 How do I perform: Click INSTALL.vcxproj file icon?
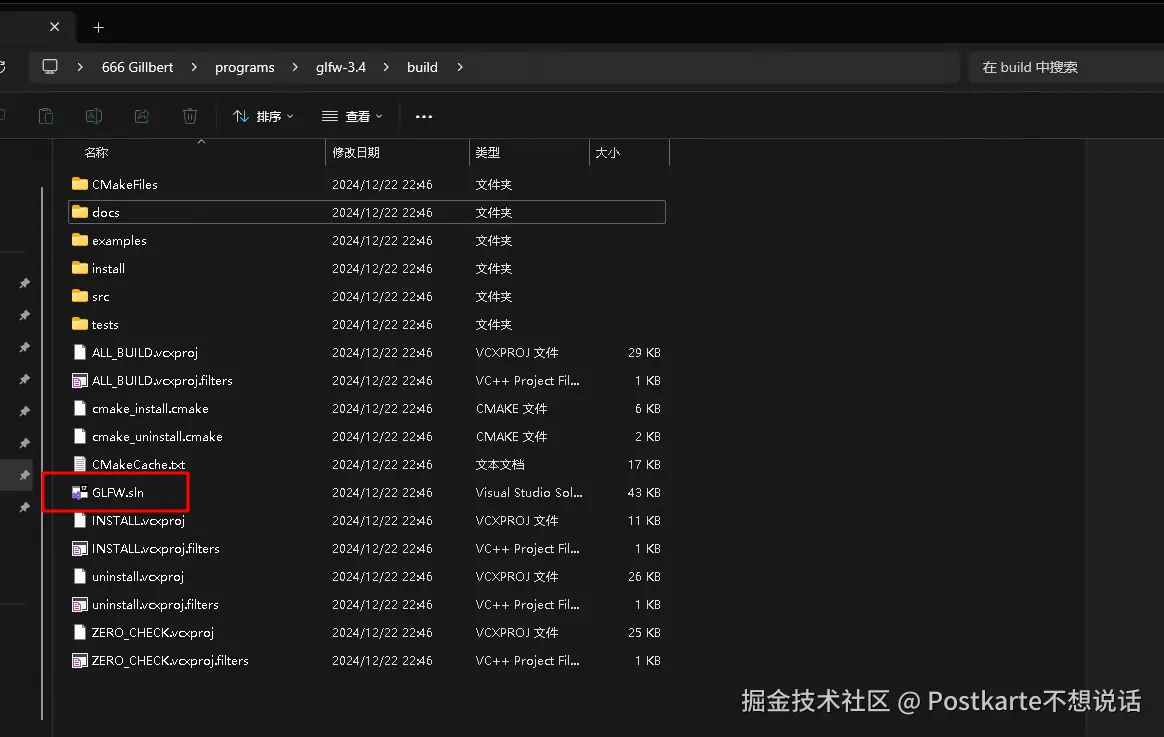[79, 520]
